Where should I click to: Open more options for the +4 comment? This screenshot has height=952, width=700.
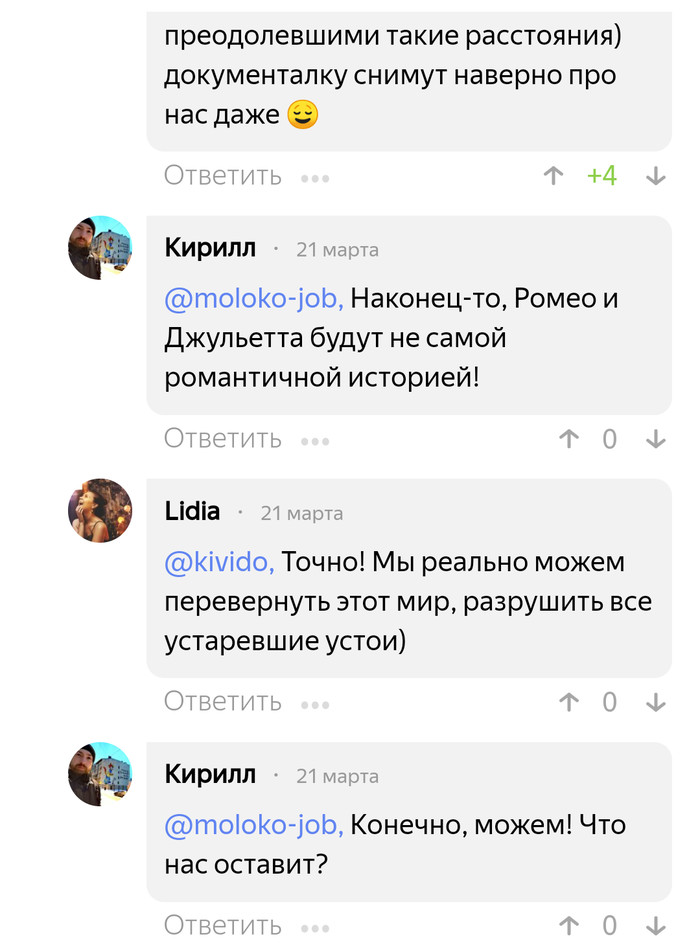pos(315,178)
